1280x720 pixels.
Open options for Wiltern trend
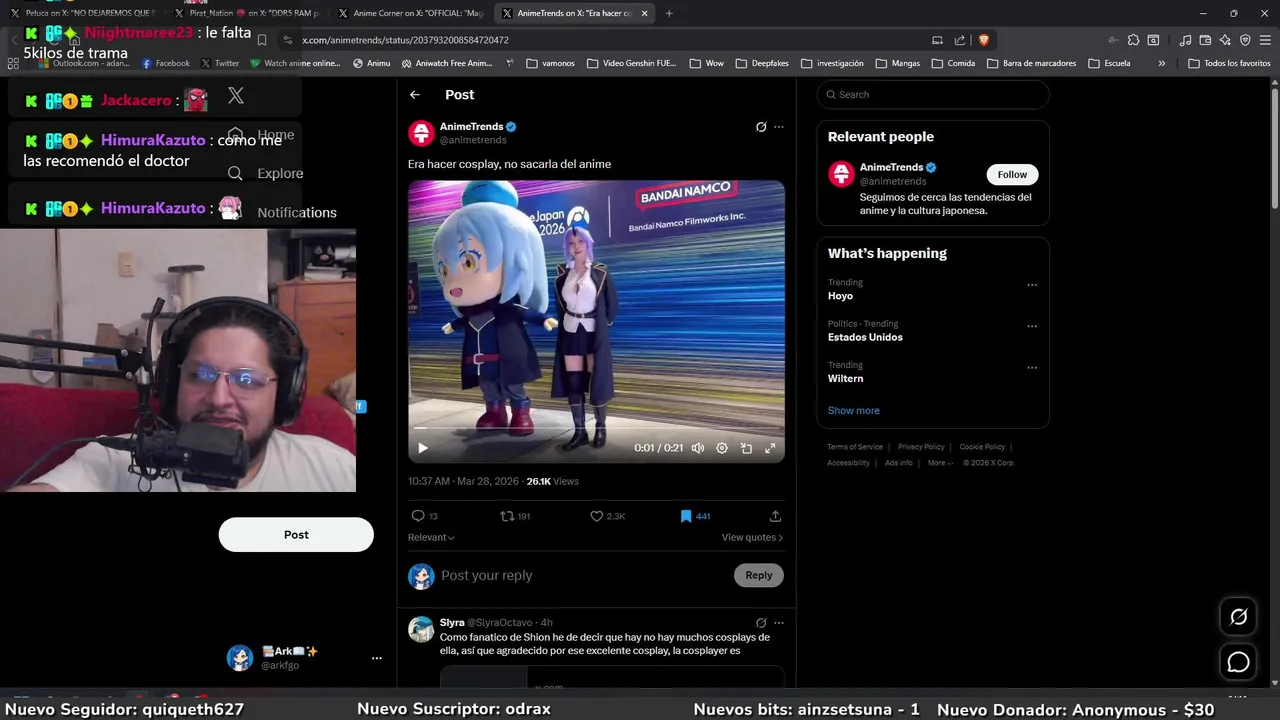pyautogui.click(x=1032, y=367)
